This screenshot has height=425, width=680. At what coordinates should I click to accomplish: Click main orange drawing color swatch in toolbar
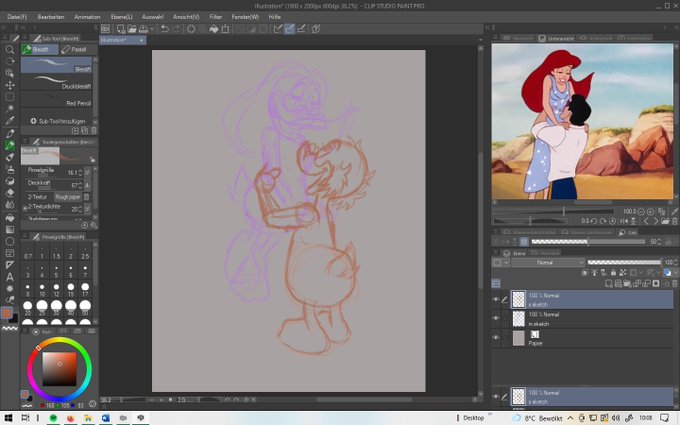[7, 313]
